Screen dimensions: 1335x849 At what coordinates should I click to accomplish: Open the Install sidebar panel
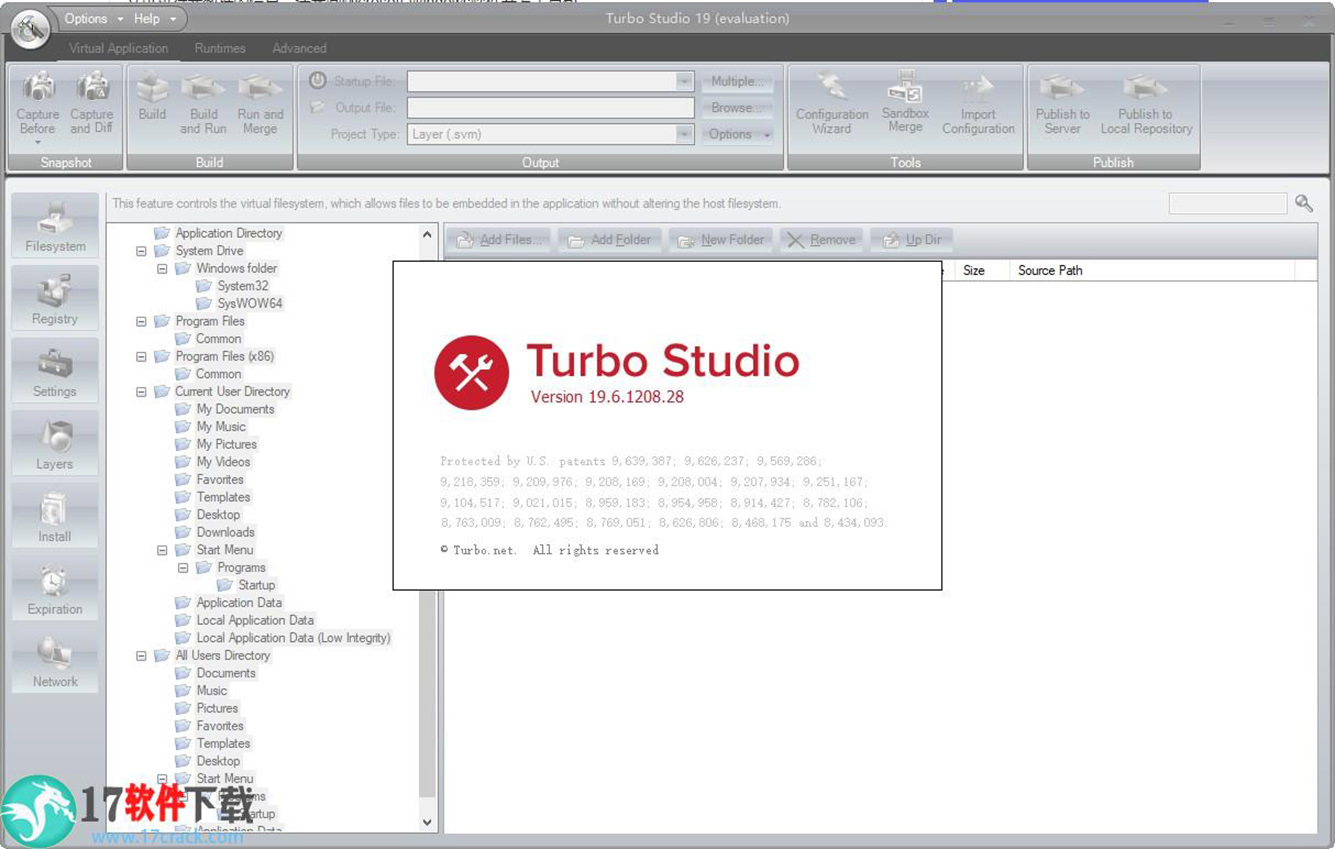click(55, 516)
